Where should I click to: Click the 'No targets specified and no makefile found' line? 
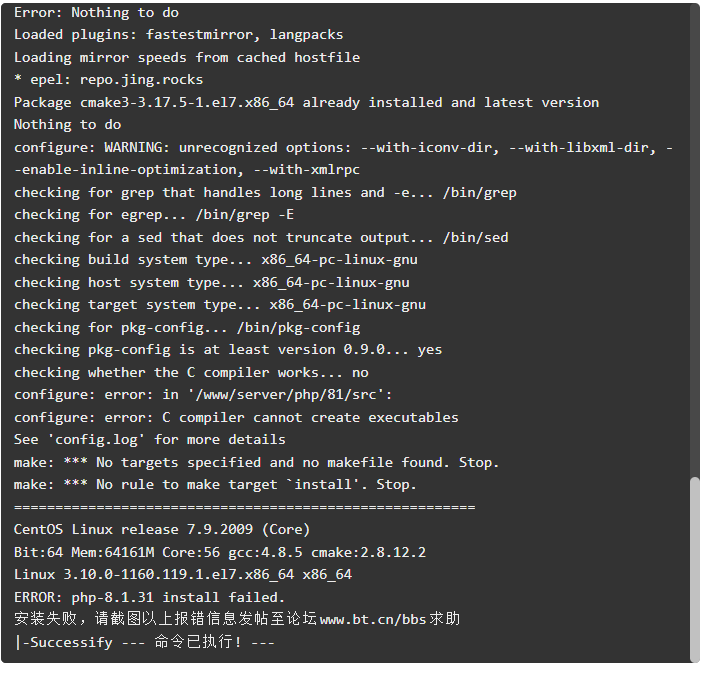pos(256,463)
